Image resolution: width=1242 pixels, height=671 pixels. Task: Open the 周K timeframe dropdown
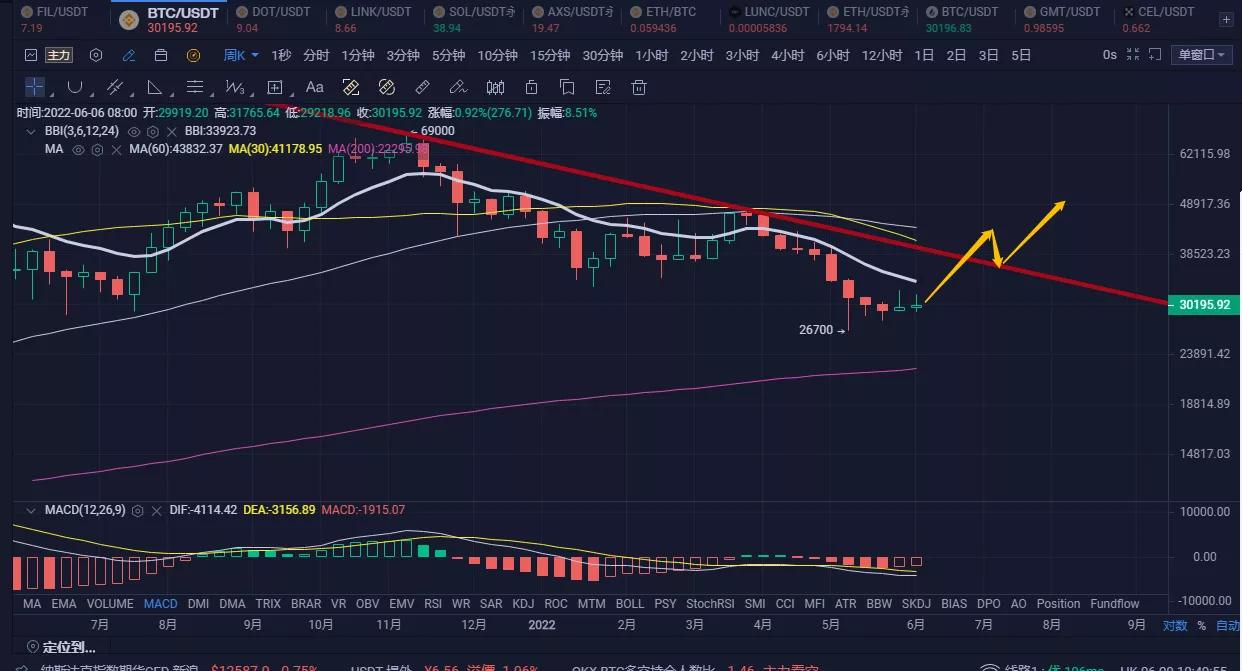[238, 55]
